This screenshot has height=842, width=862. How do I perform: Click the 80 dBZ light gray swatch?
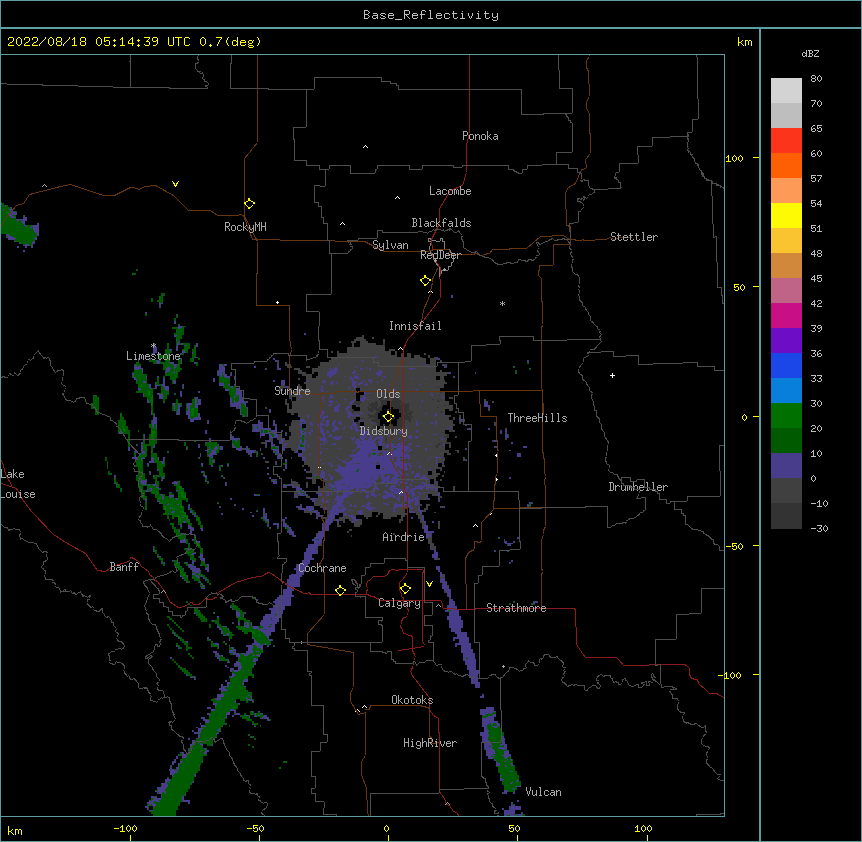[x=786, y=91]
